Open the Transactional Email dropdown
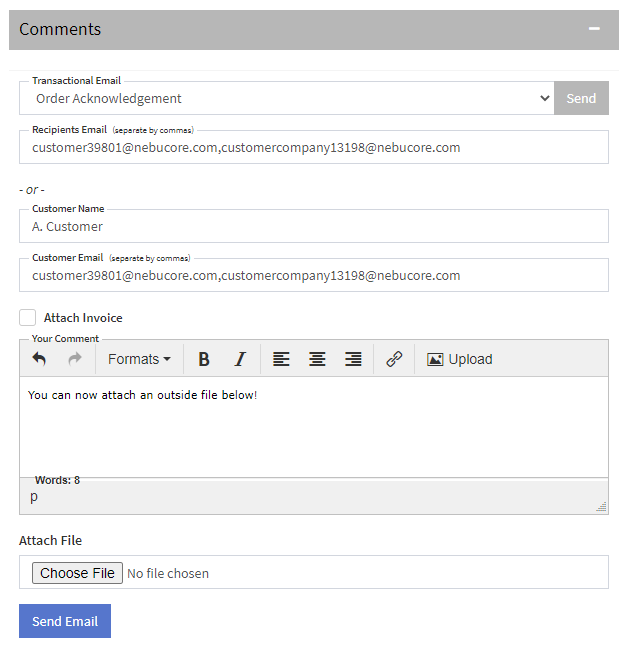Screen dimensions: 628x652 click(287, 98)
